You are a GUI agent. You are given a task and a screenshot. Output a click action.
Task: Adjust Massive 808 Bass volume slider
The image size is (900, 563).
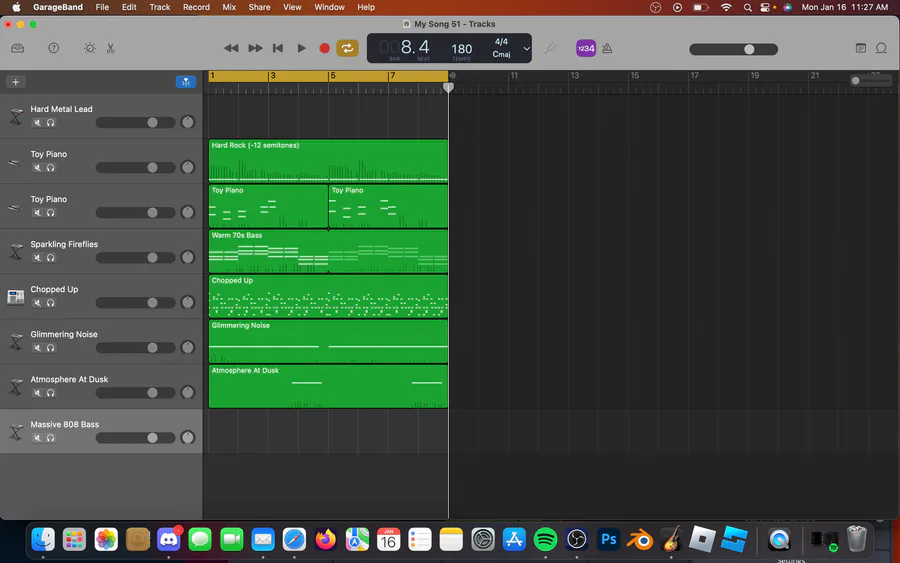135,438
